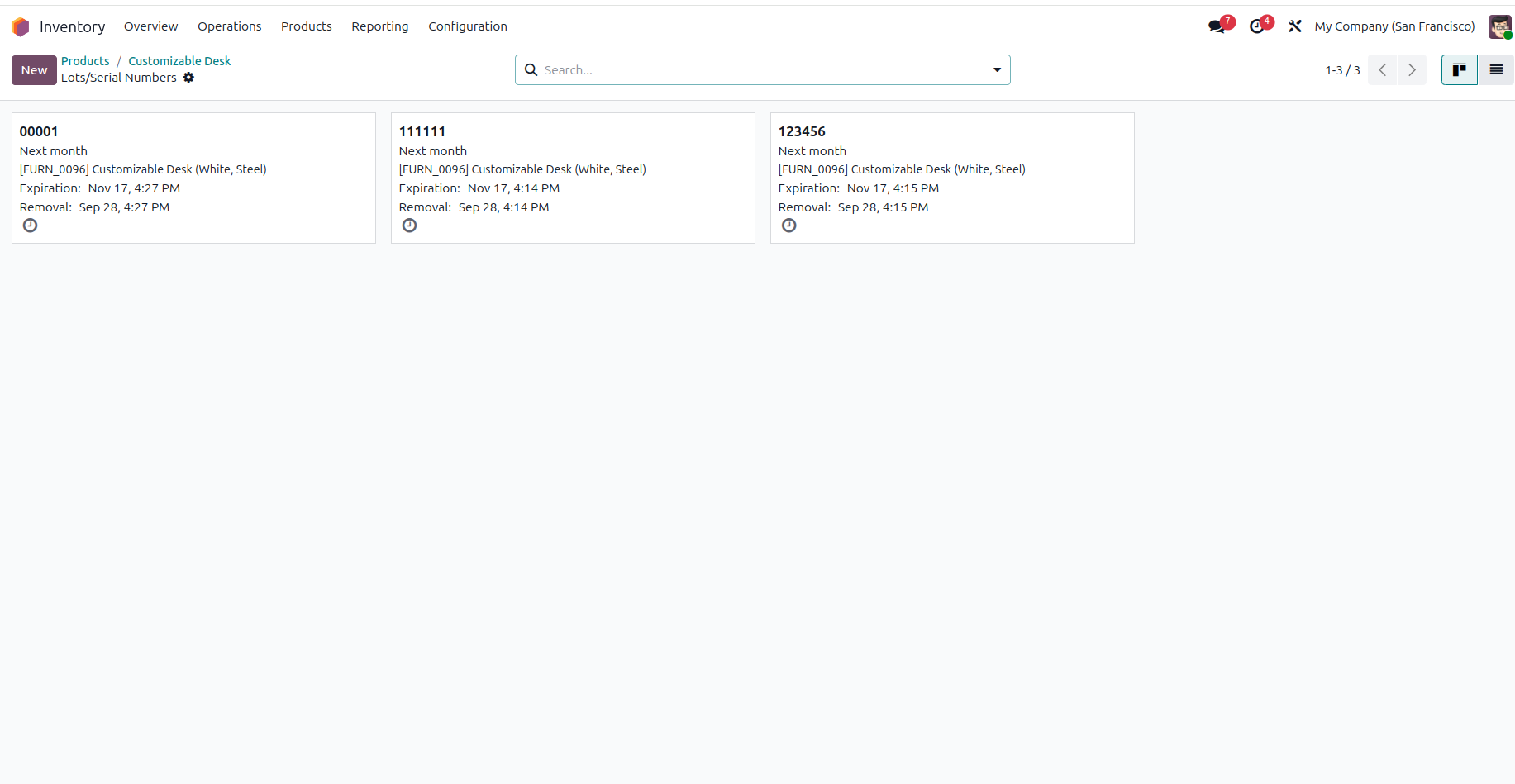This screenshot has height=784, width=1515.
Task: Go to next page of records
Action: click(x=1412, y=70)
